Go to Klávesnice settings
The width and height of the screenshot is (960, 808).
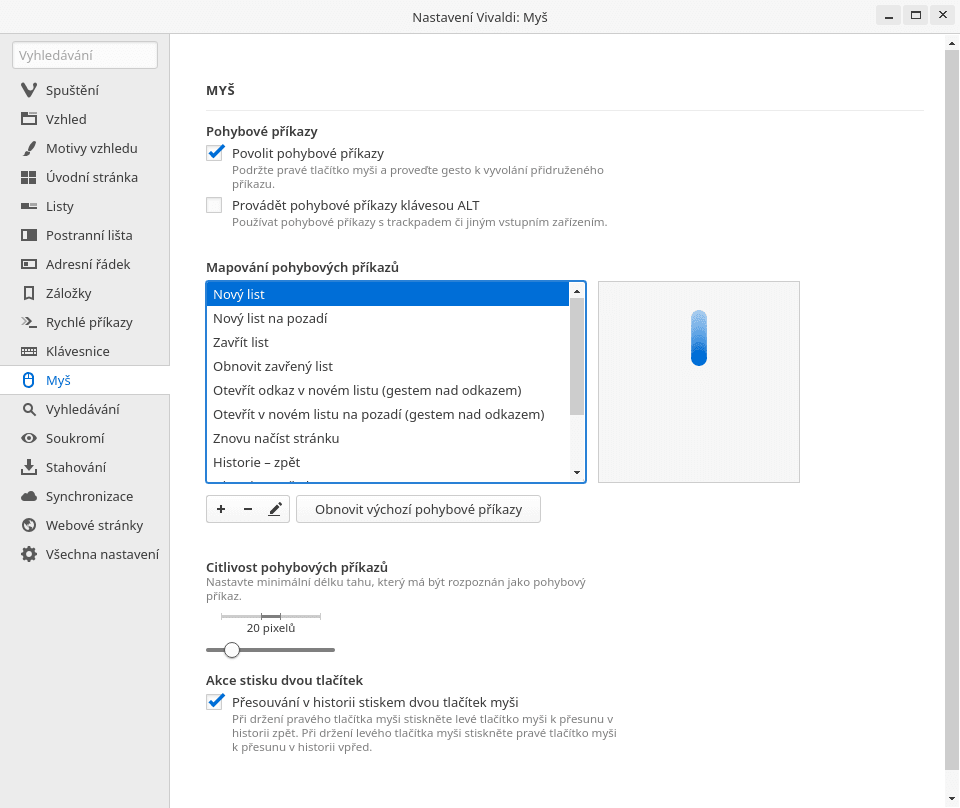[84, 351]
